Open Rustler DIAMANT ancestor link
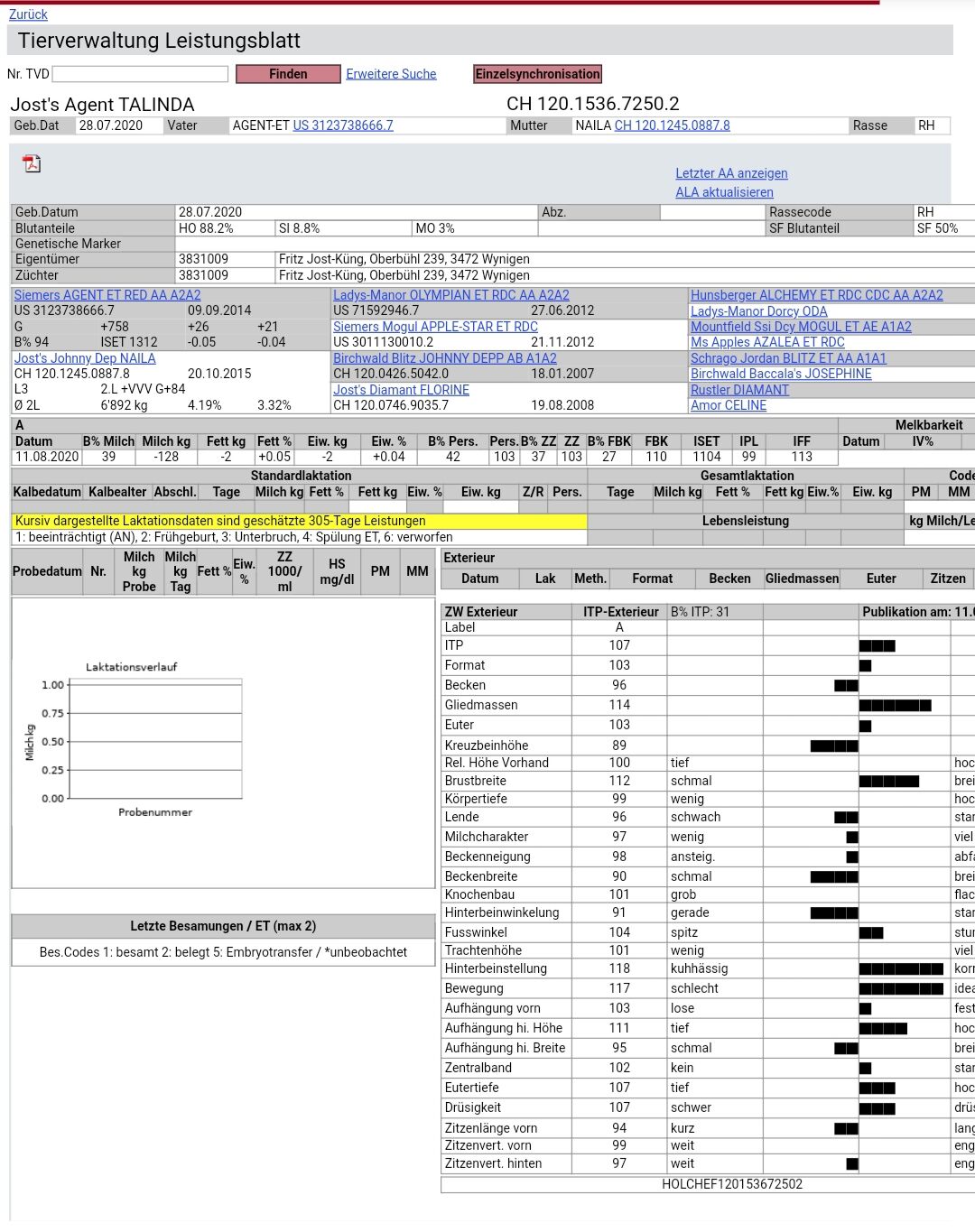 [739, 390]
